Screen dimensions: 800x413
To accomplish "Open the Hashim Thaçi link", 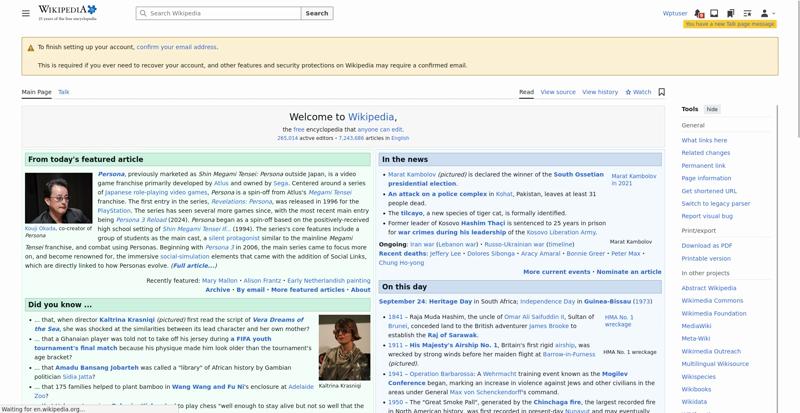I will coord(483,223).
